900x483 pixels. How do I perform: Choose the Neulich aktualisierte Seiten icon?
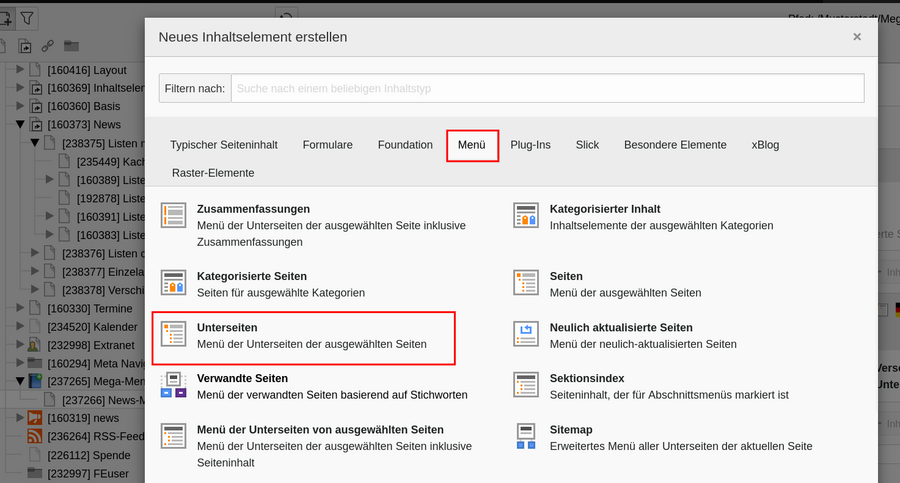tap(526, 334)
